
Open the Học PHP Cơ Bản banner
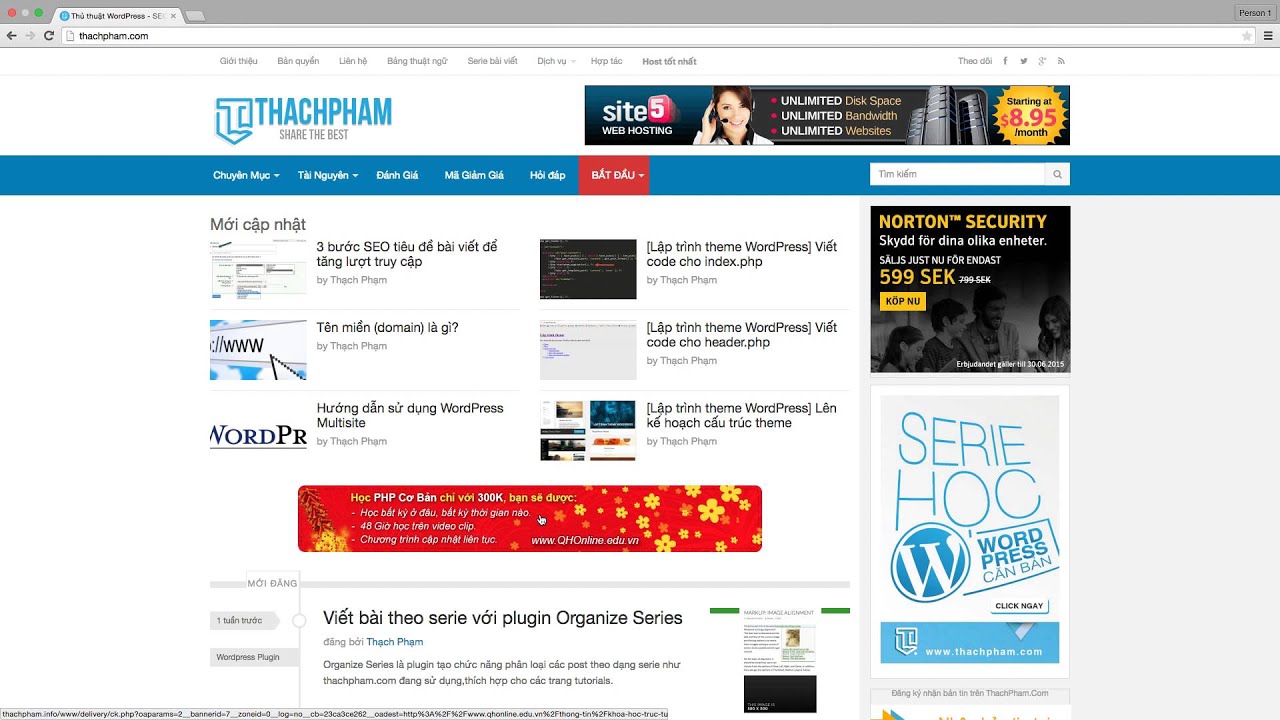pos(530,519)
